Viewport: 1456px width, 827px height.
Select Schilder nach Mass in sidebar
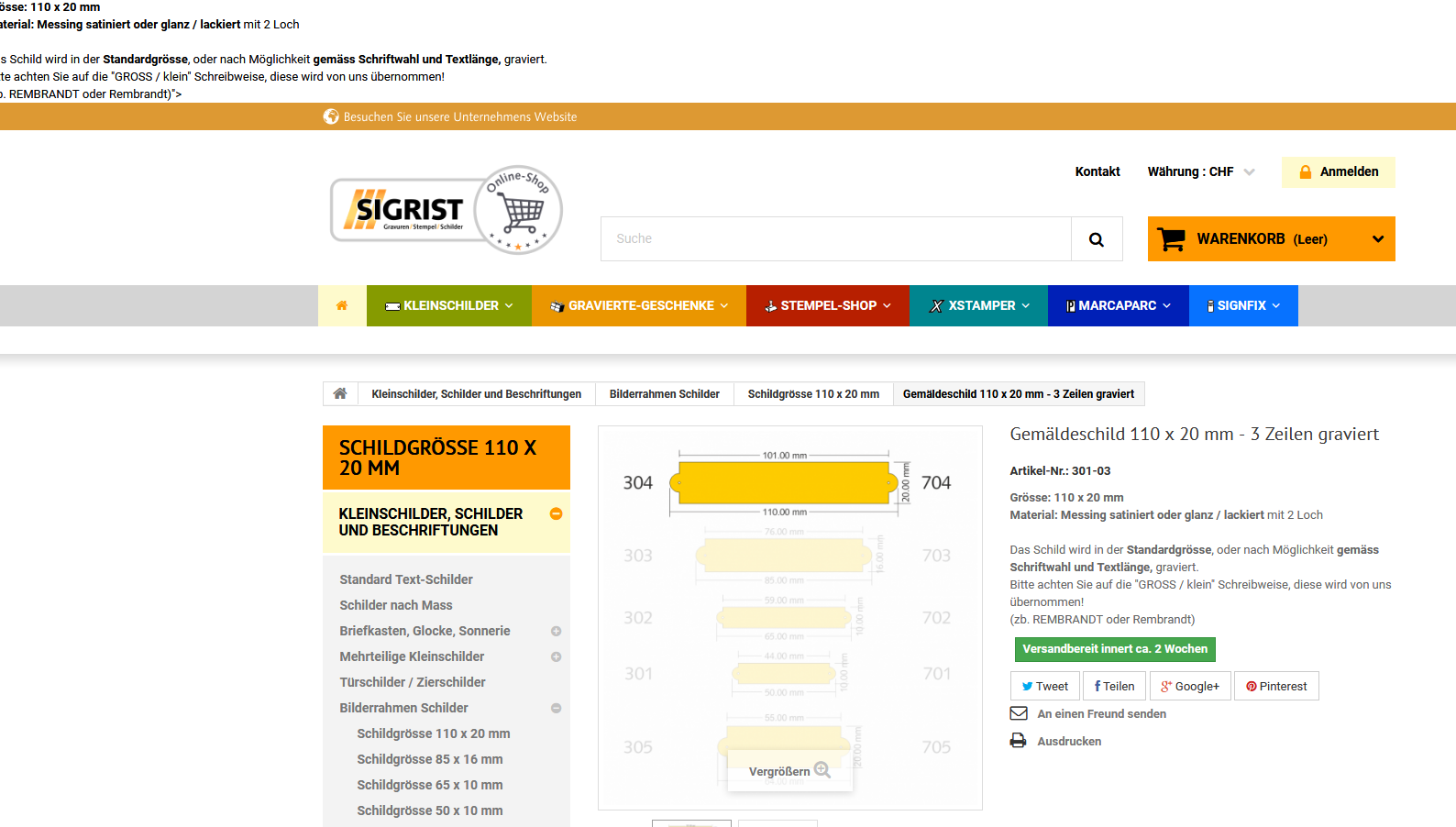[x=396, y=605]
